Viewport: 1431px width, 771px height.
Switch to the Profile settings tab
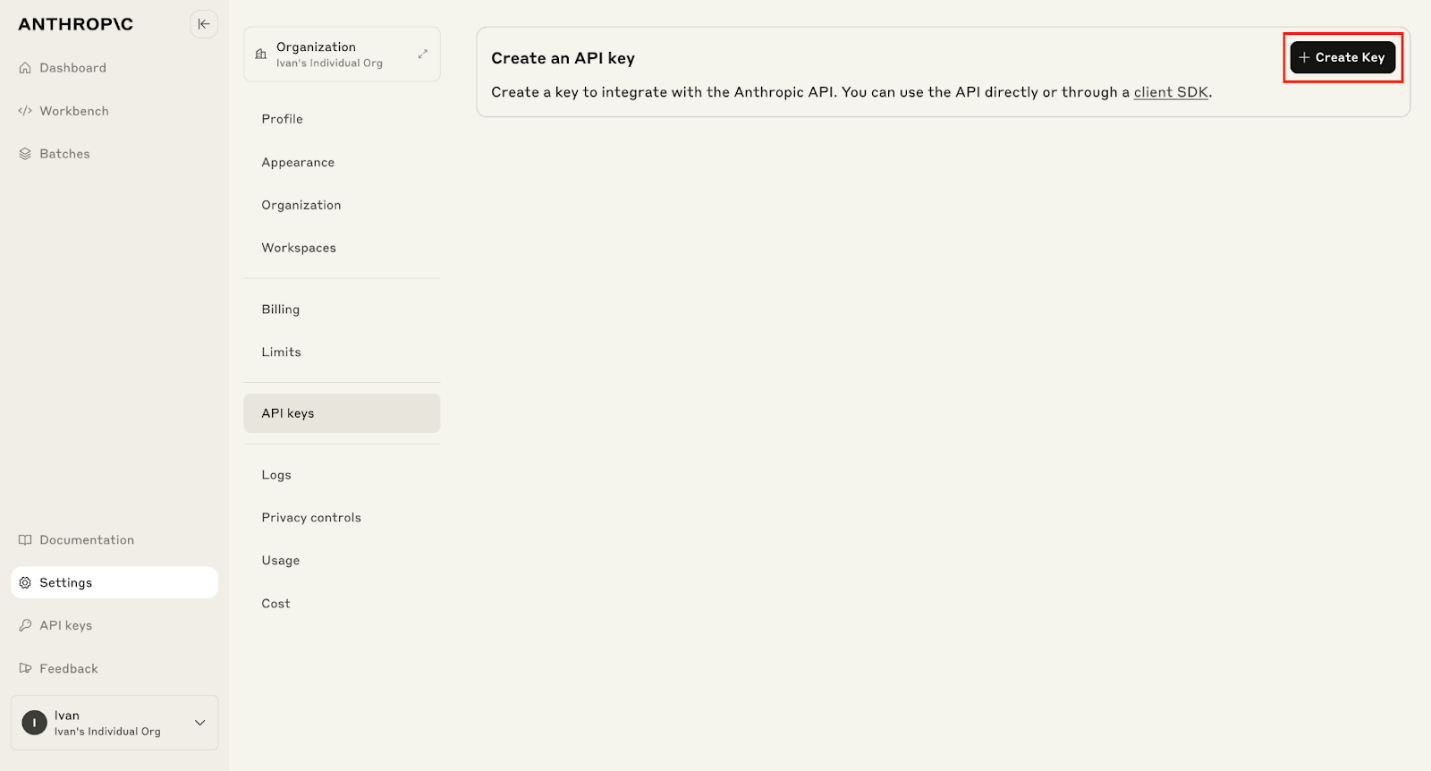pos(281,118)
